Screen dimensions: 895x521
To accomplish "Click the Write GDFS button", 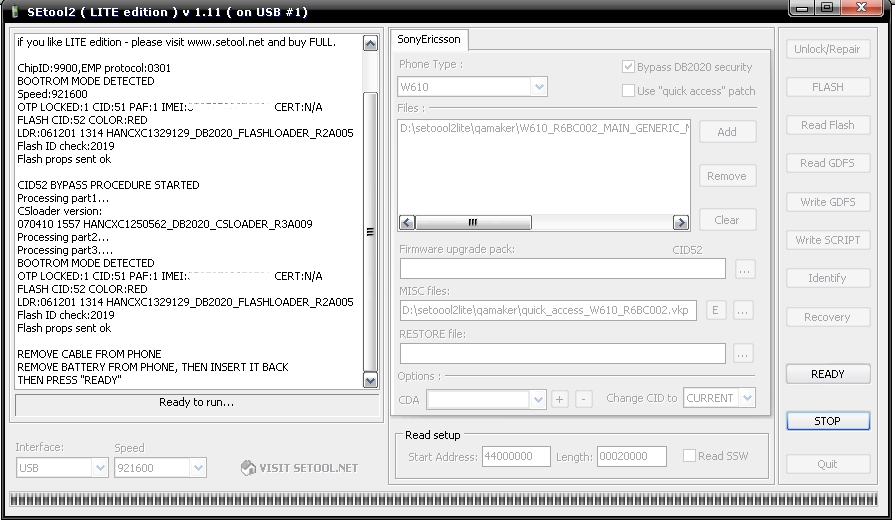I will 828,202.
